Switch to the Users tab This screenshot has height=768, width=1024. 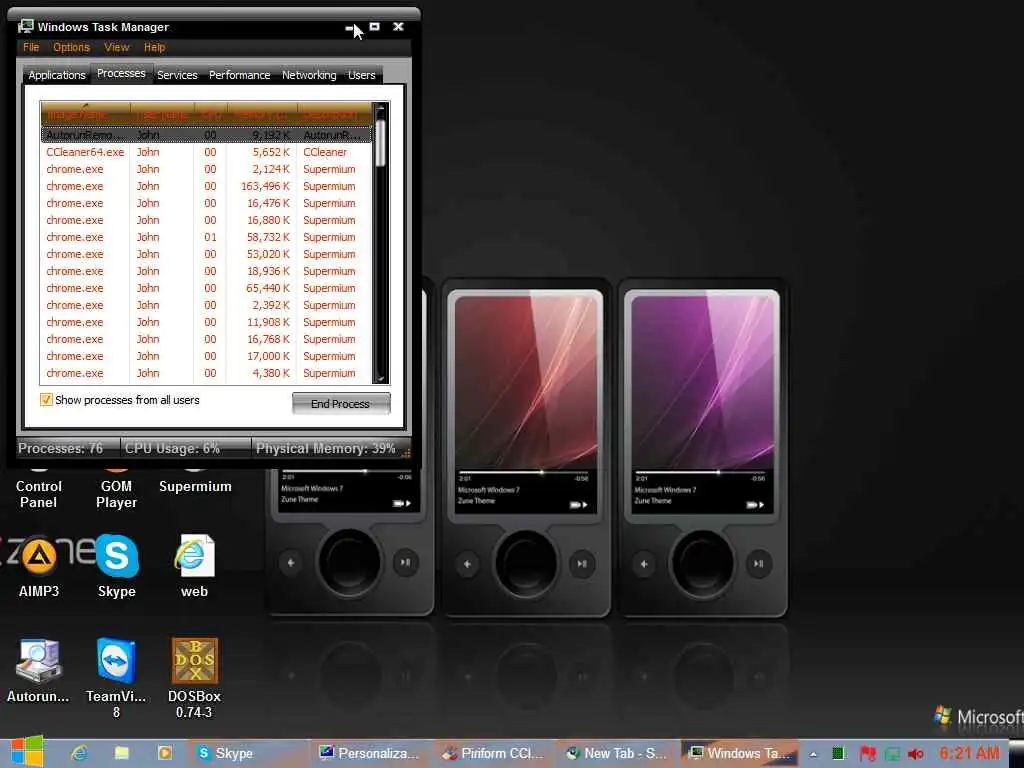coord(361,75)
